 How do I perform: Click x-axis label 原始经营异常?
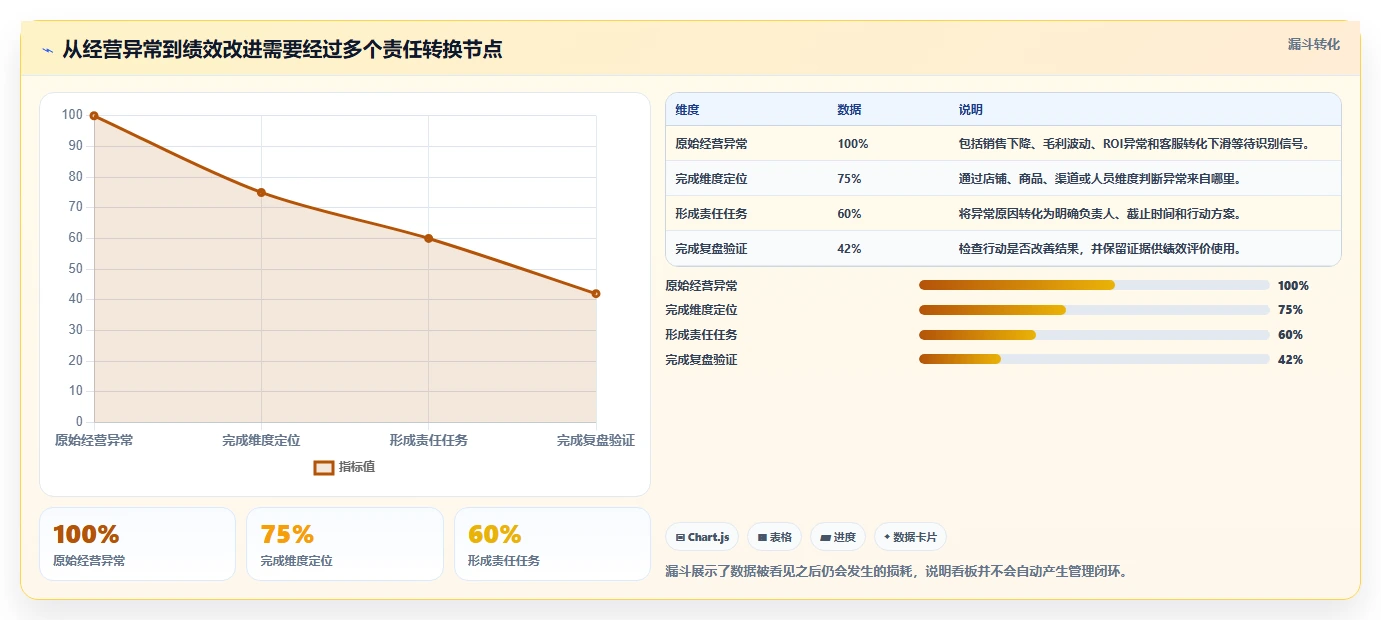point(94,440)
